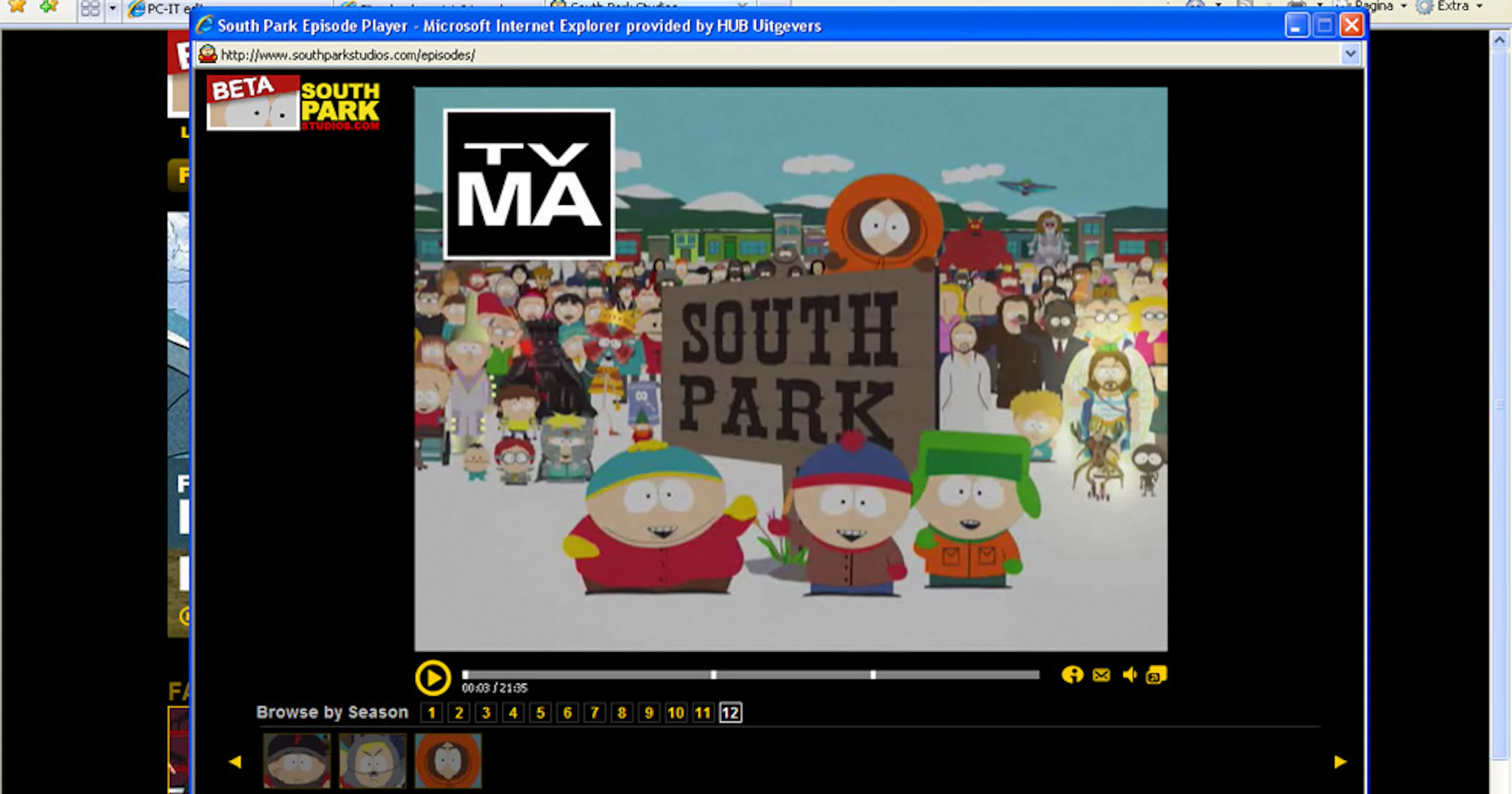
Task: Mute the player volume speaker icon
Action: 1130,675
